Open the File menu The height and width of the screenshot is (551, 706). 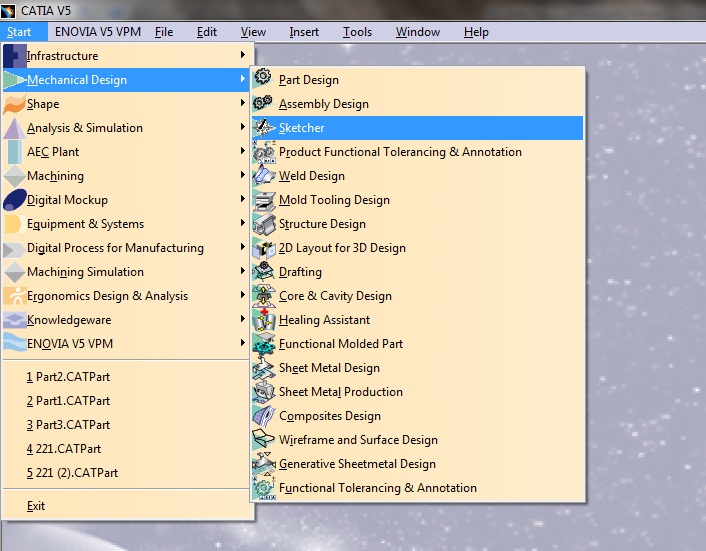pos(164,32)
